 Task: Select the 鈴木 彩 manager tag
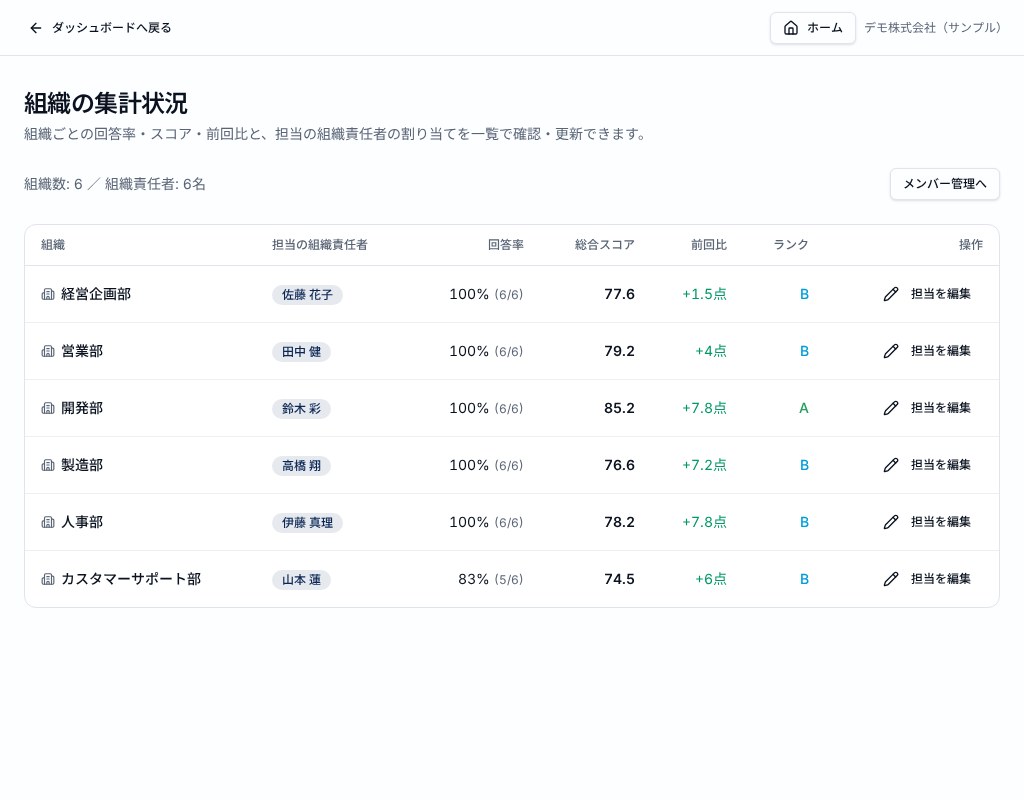pos(301,409)
